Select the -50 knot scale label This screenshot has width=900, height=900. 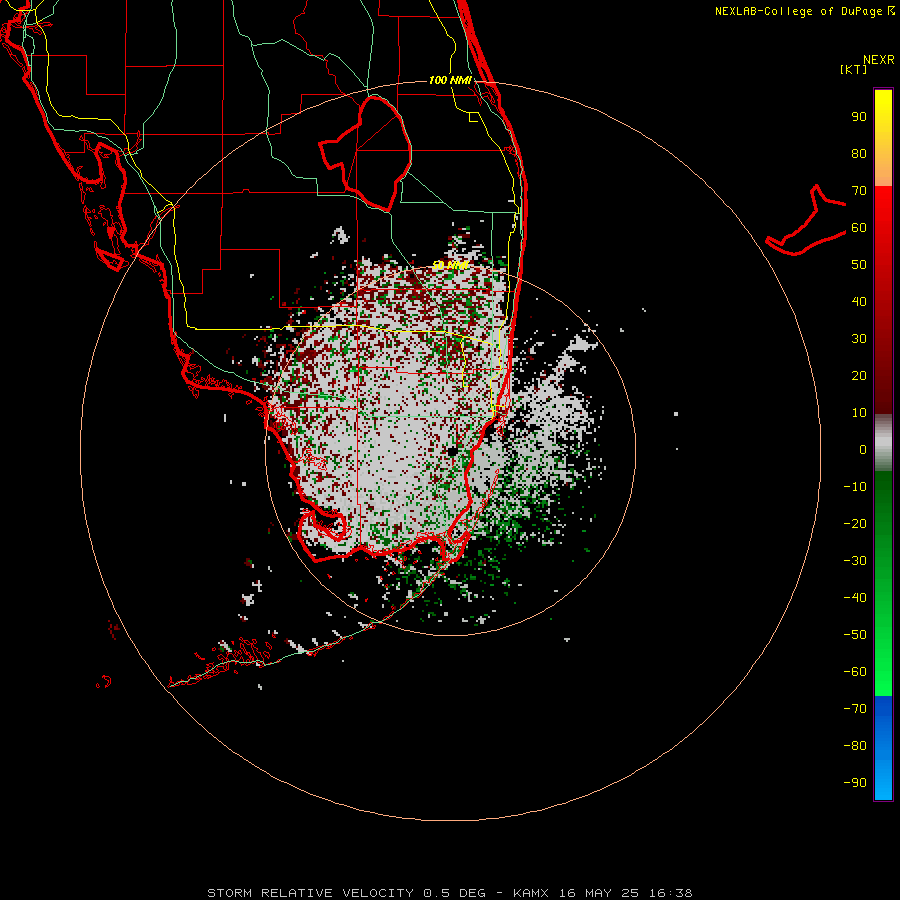[x=855, y=635]
